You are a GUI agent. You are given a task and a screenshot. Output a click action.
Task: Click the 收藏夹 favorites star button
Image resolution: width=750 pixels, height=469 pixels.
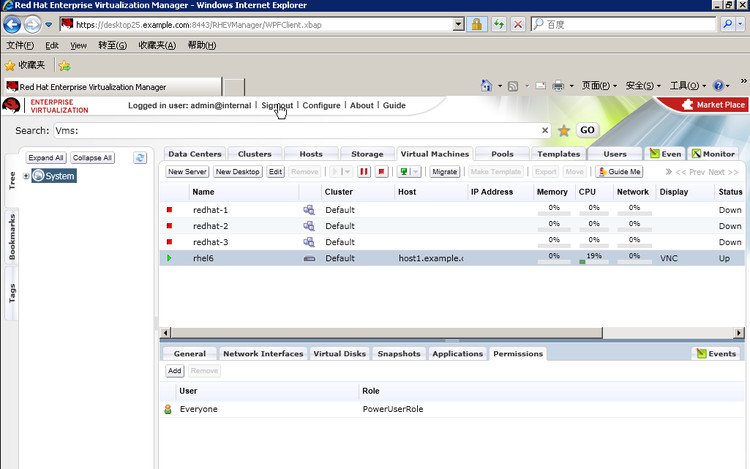click(25, 65)
